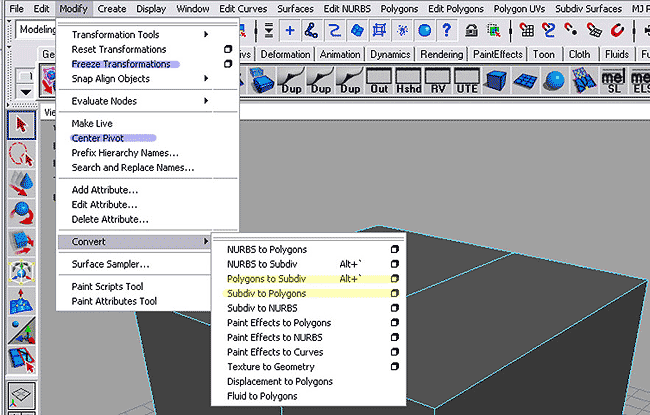This screenshot has width=650, height=415.
Task: Switch to the Deformation shelf tab
Action: (x=285, y=54)
